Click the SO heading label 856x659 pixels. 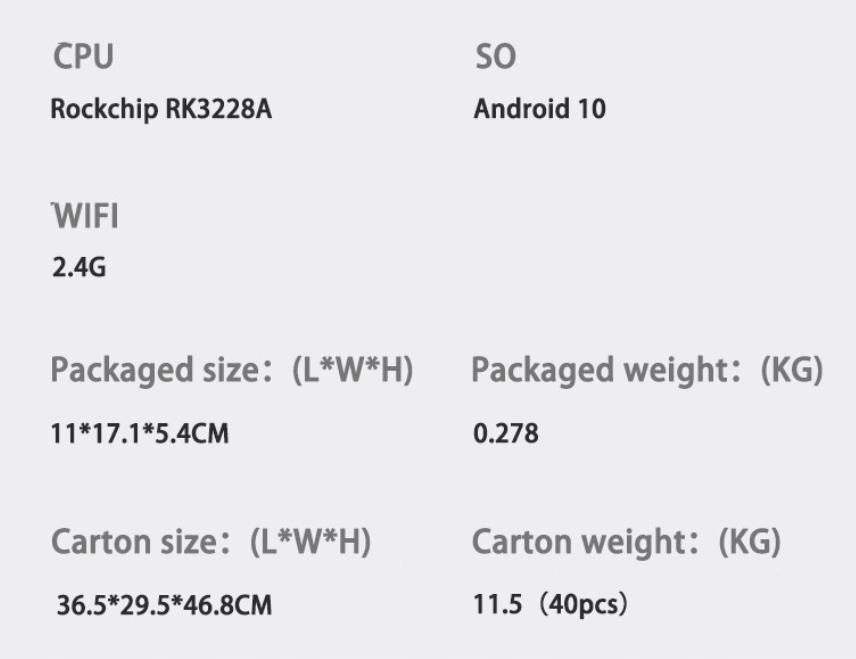[495, 58]
